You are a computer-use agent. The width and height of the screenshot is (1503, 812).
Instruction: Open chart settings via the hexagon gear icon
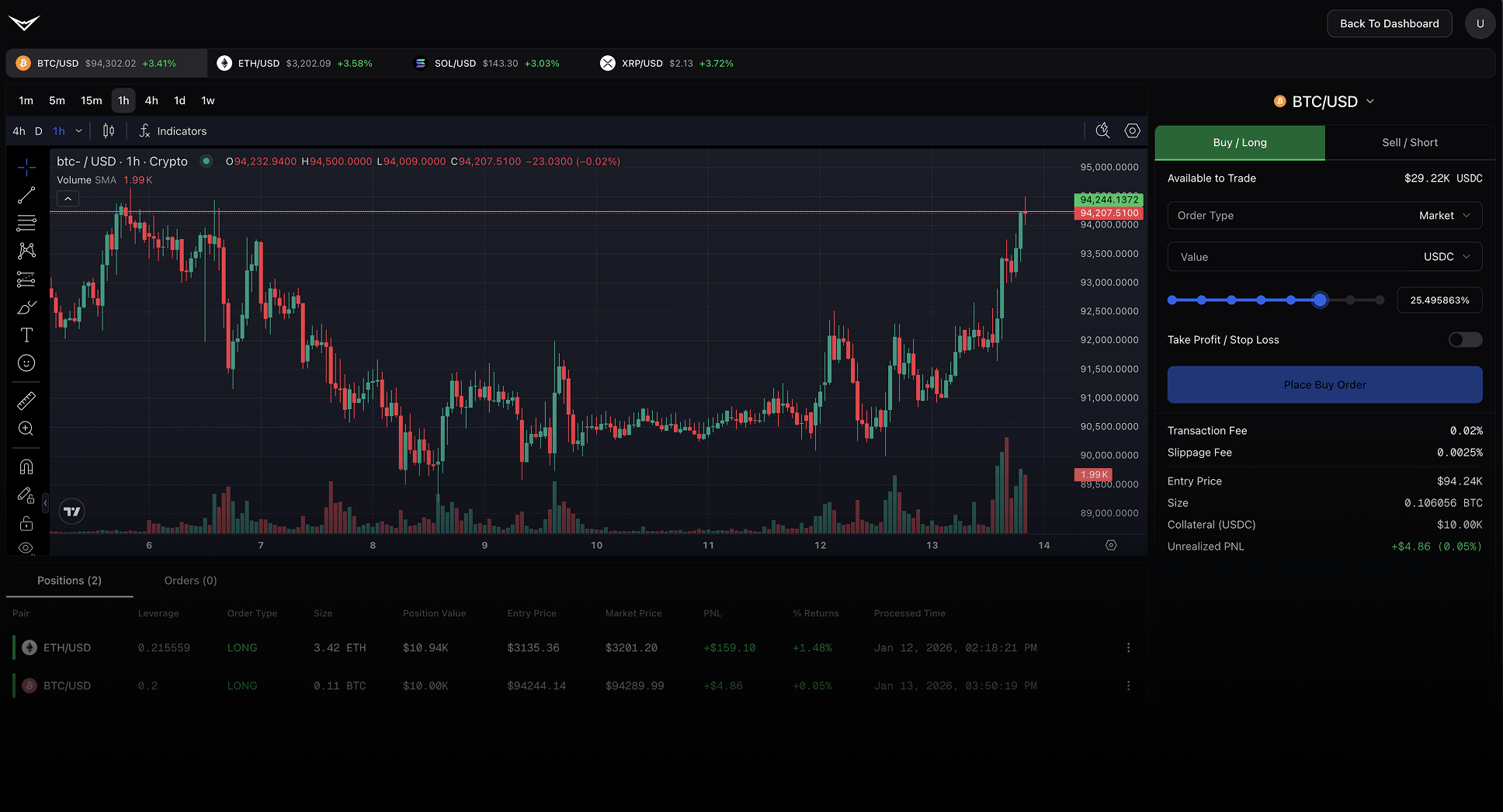pyautogui.click(x=1132, y=130)
